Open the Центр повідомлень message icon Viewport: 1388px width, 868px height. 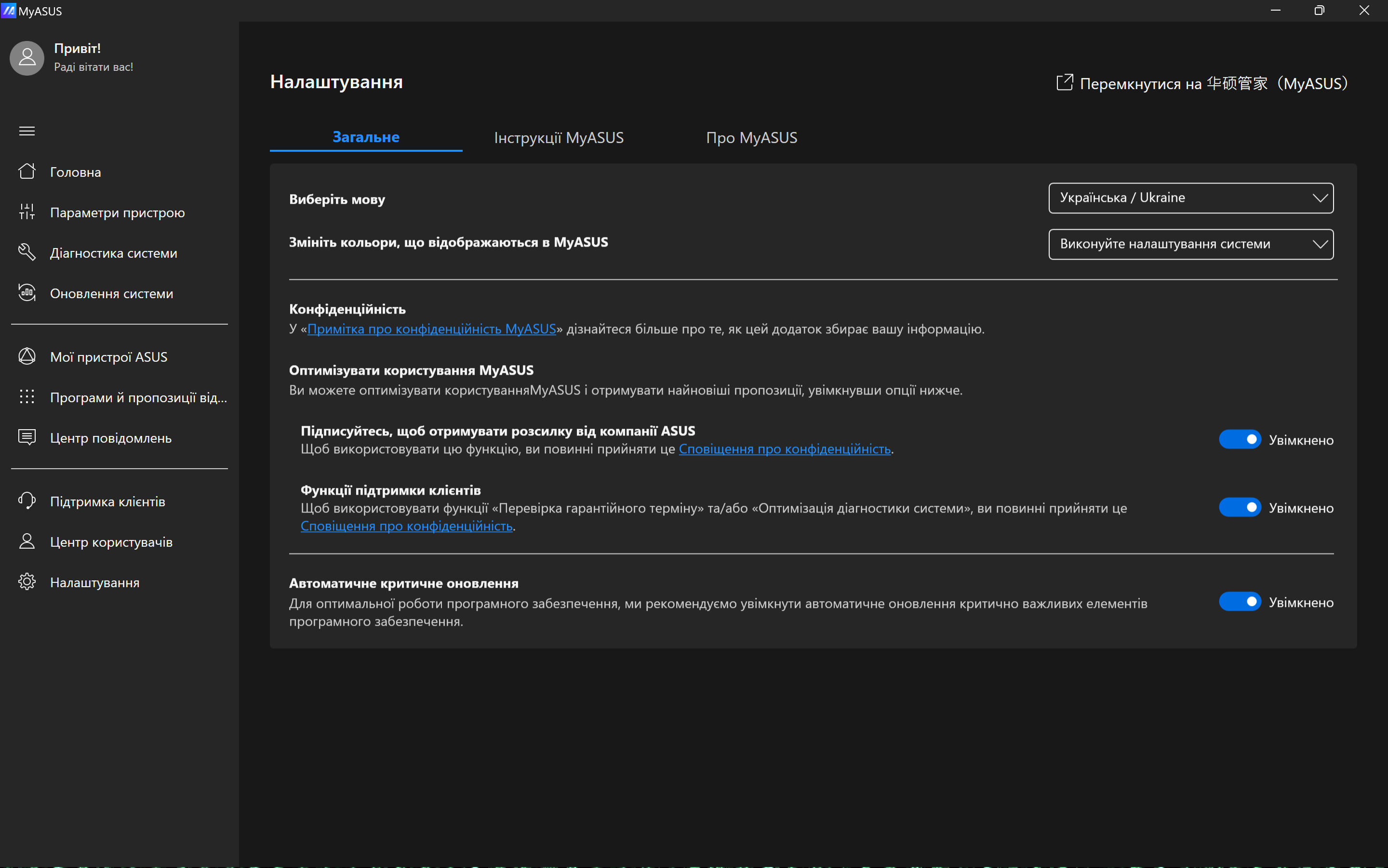[x=27, y=437]
